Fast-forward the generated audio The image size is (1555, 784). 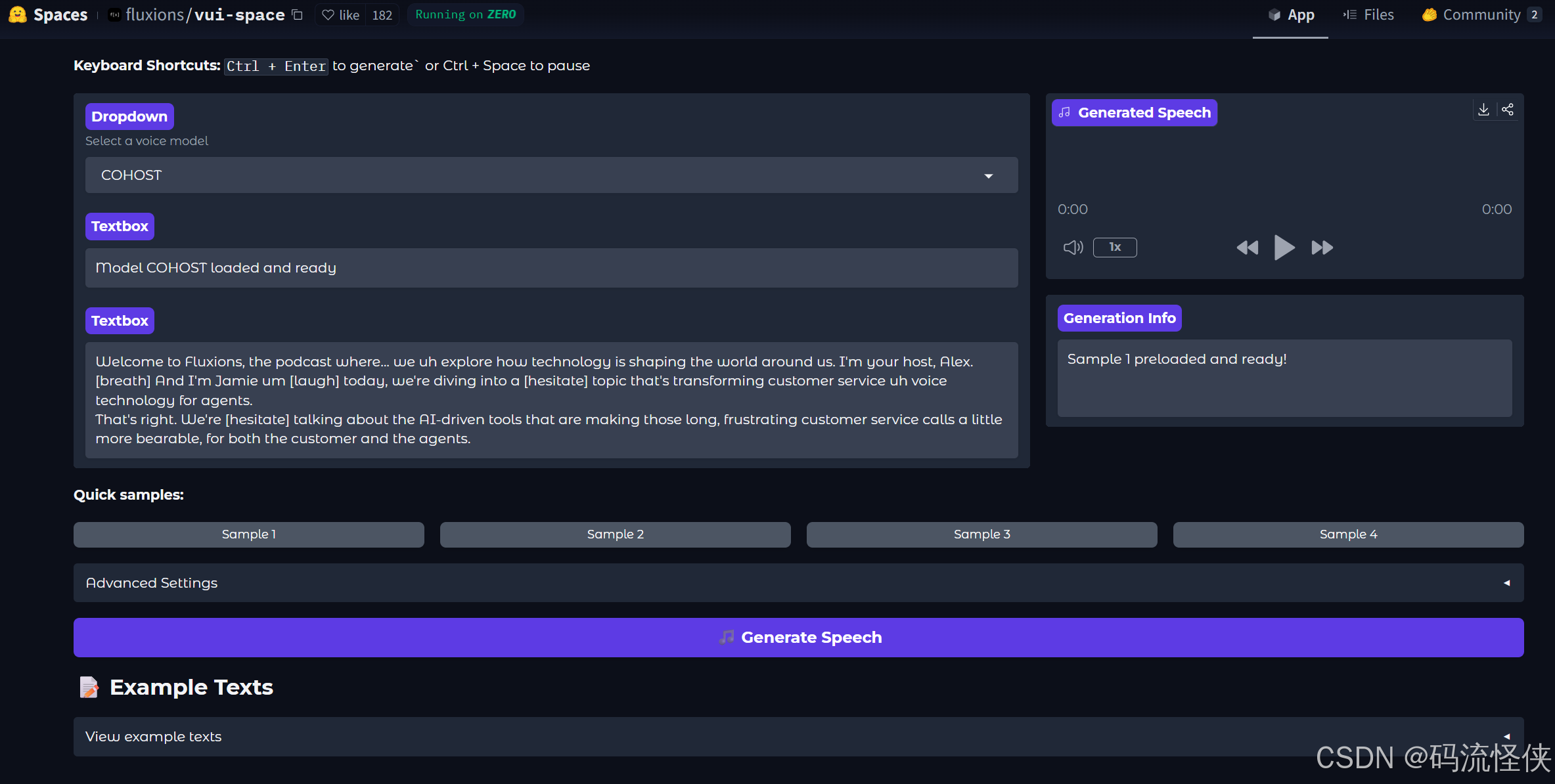[x=1322, y=248]
